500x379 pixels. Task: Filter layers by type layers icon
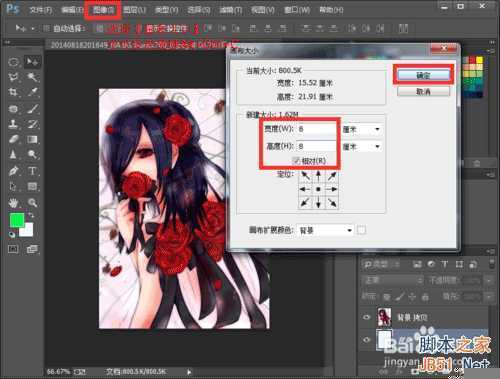click(x=445, y=264)
